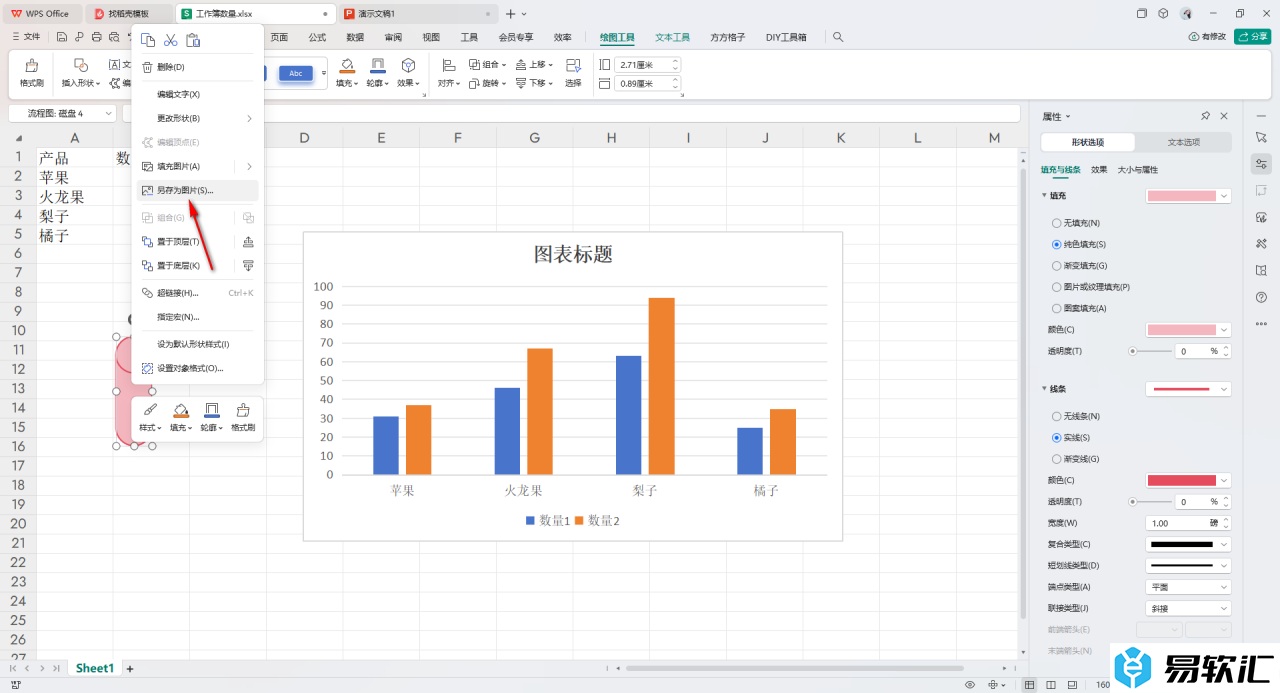Screen dimensions: 1280x693
Task: Click 格式刷 in mini toolbar
Action: click(243, 417)
